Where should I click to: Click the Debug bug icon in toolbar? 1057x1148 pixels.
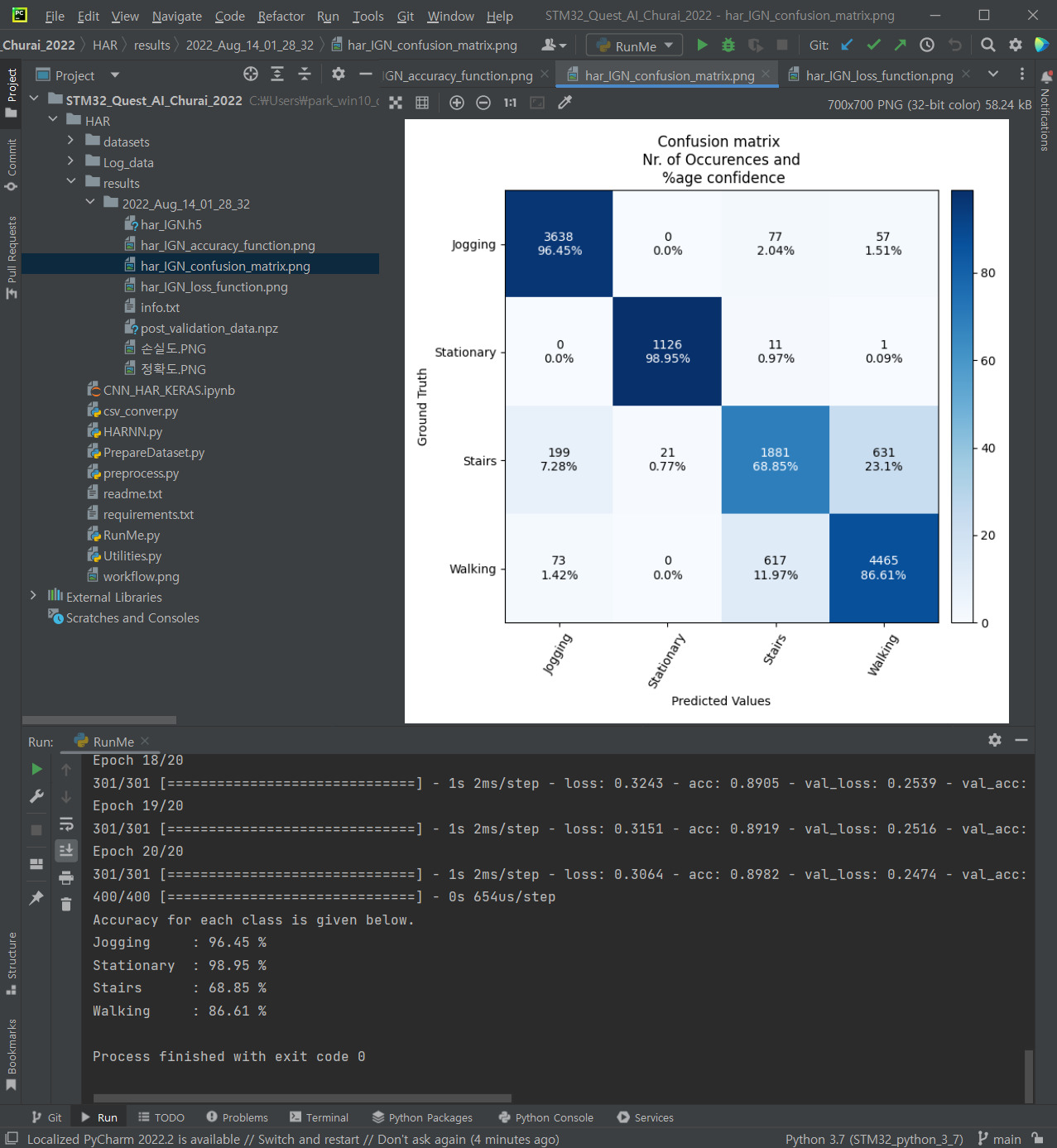(728, 46)
